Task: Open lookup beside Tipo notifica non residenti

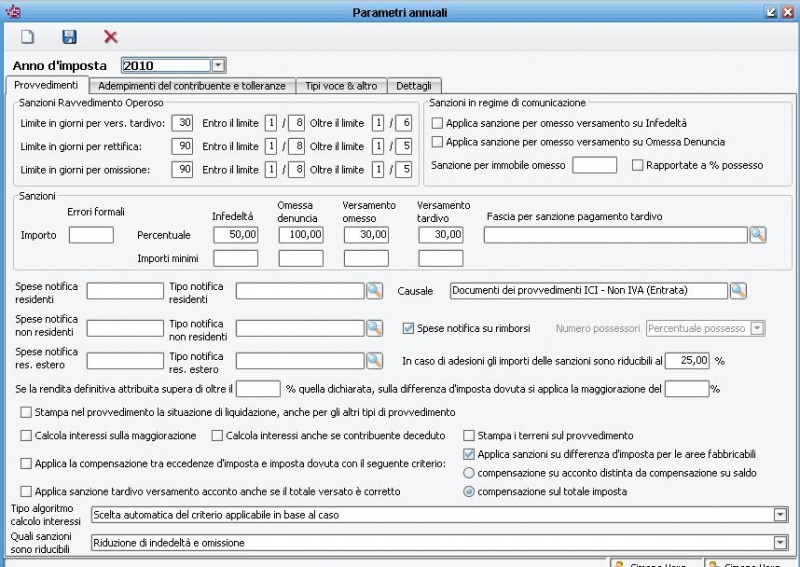Action: (x=374, y=328)
